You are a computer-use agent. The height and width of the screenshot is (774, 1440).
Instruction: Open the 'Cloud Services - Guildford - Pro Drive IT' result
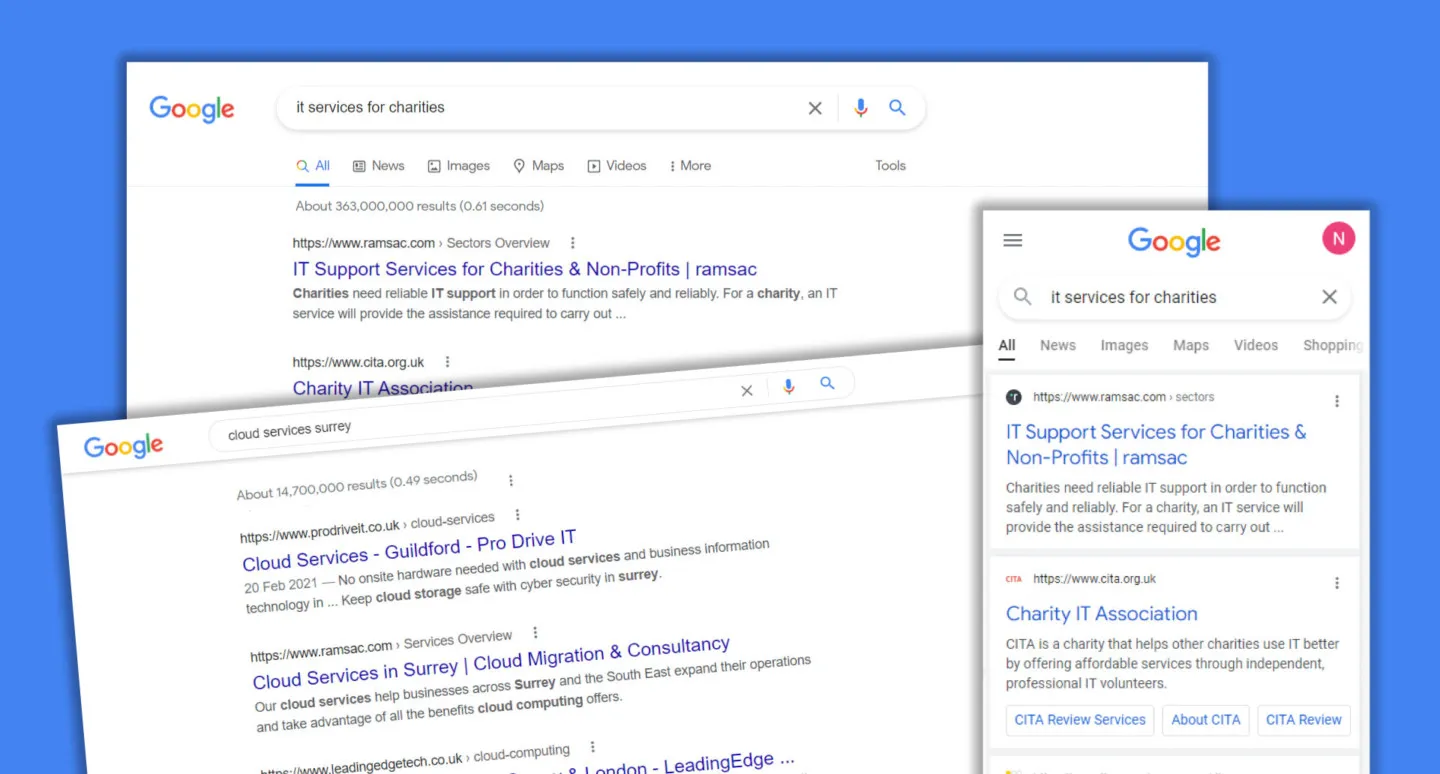409,551
